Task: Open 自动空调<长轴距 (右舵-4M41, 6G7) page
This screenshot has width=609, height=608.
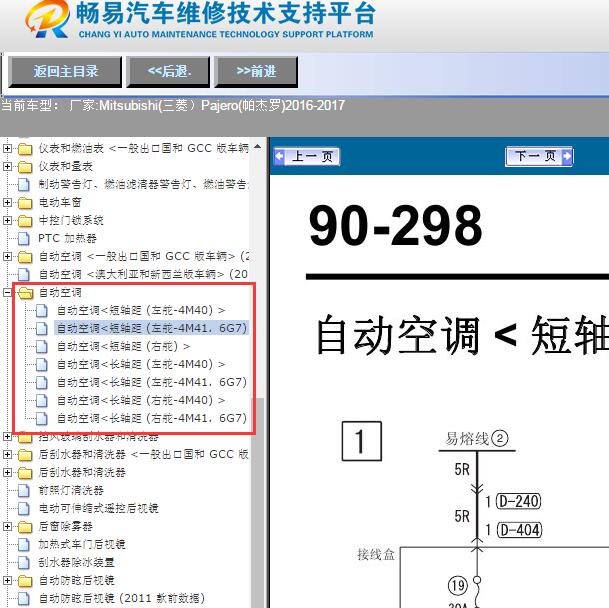Action: click(x=152, y=418)
